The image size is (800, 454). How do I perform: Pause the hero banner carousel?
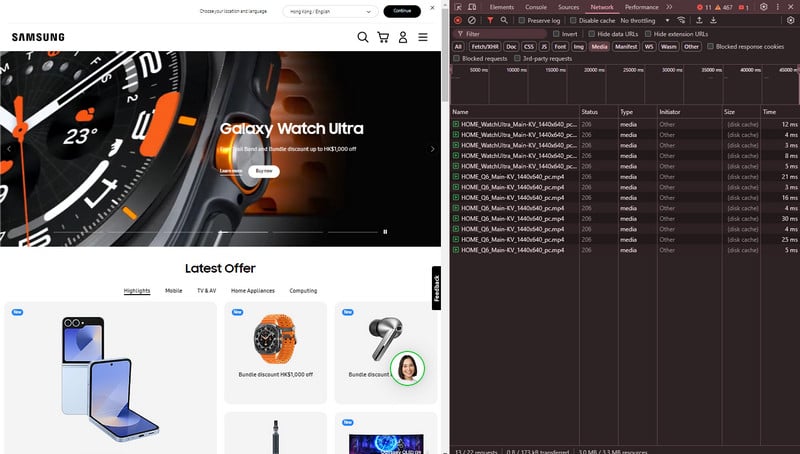click(x=385, y=232)
